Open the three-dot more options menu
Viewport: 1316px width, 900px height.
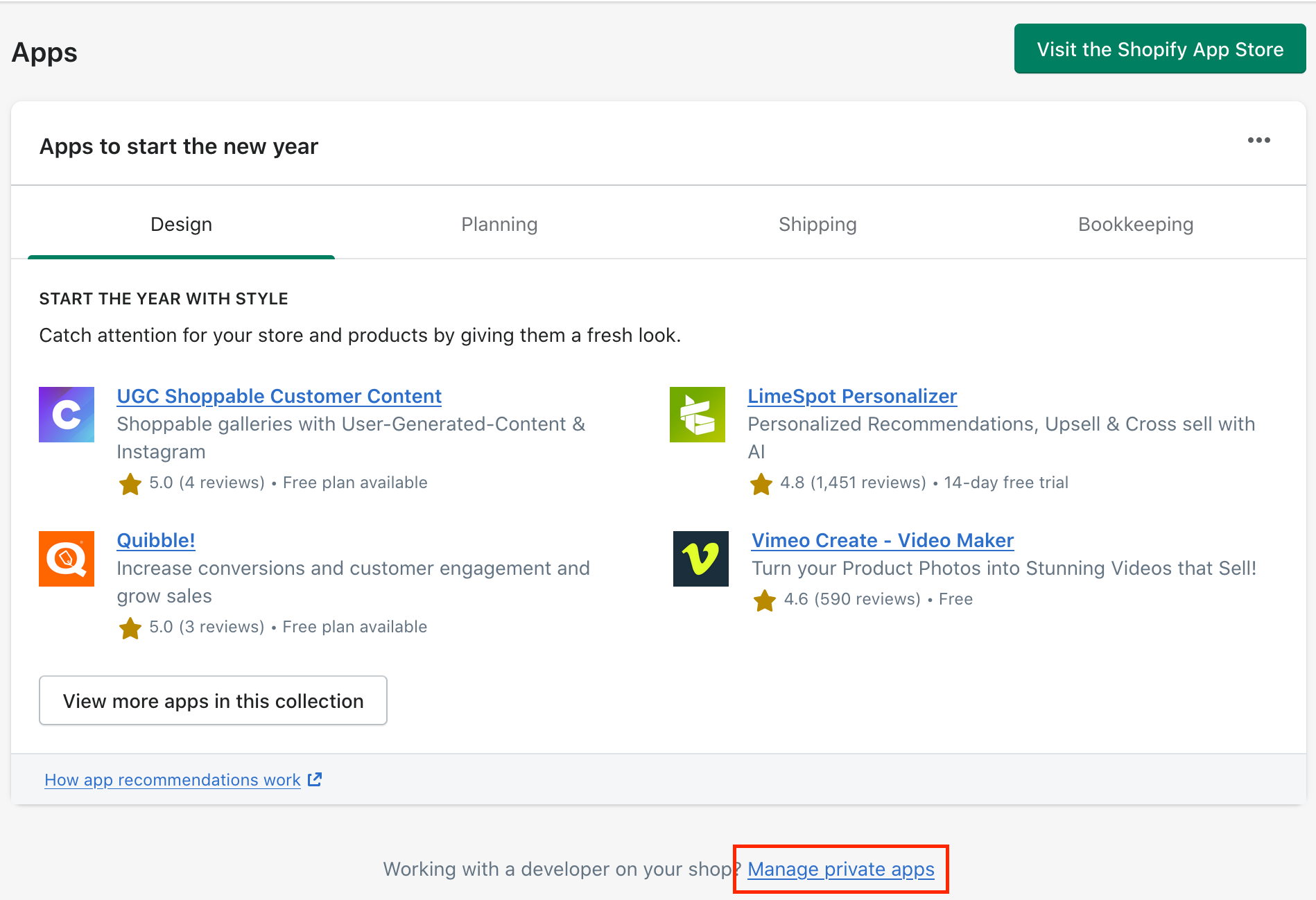(x=1258, y=140)
